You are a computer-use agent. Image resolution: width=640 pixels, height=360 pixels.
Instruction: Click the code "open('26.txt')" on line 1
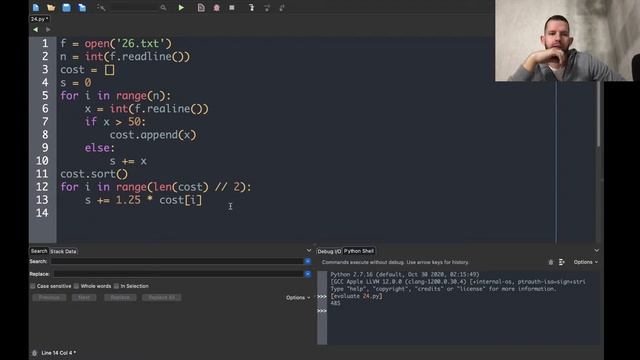pyautogui.click(x=128, y=44)
